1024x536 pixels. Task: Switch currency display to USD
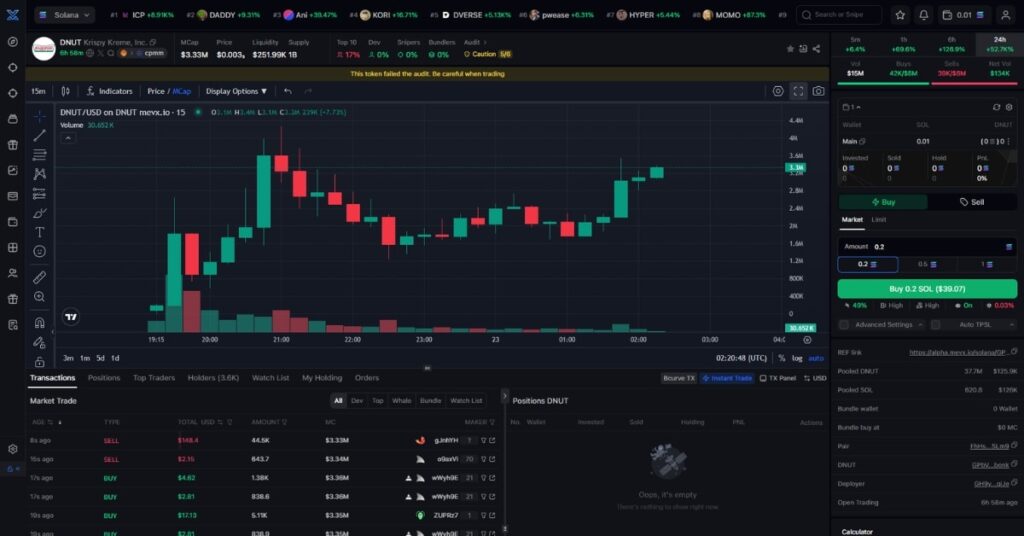815,378
